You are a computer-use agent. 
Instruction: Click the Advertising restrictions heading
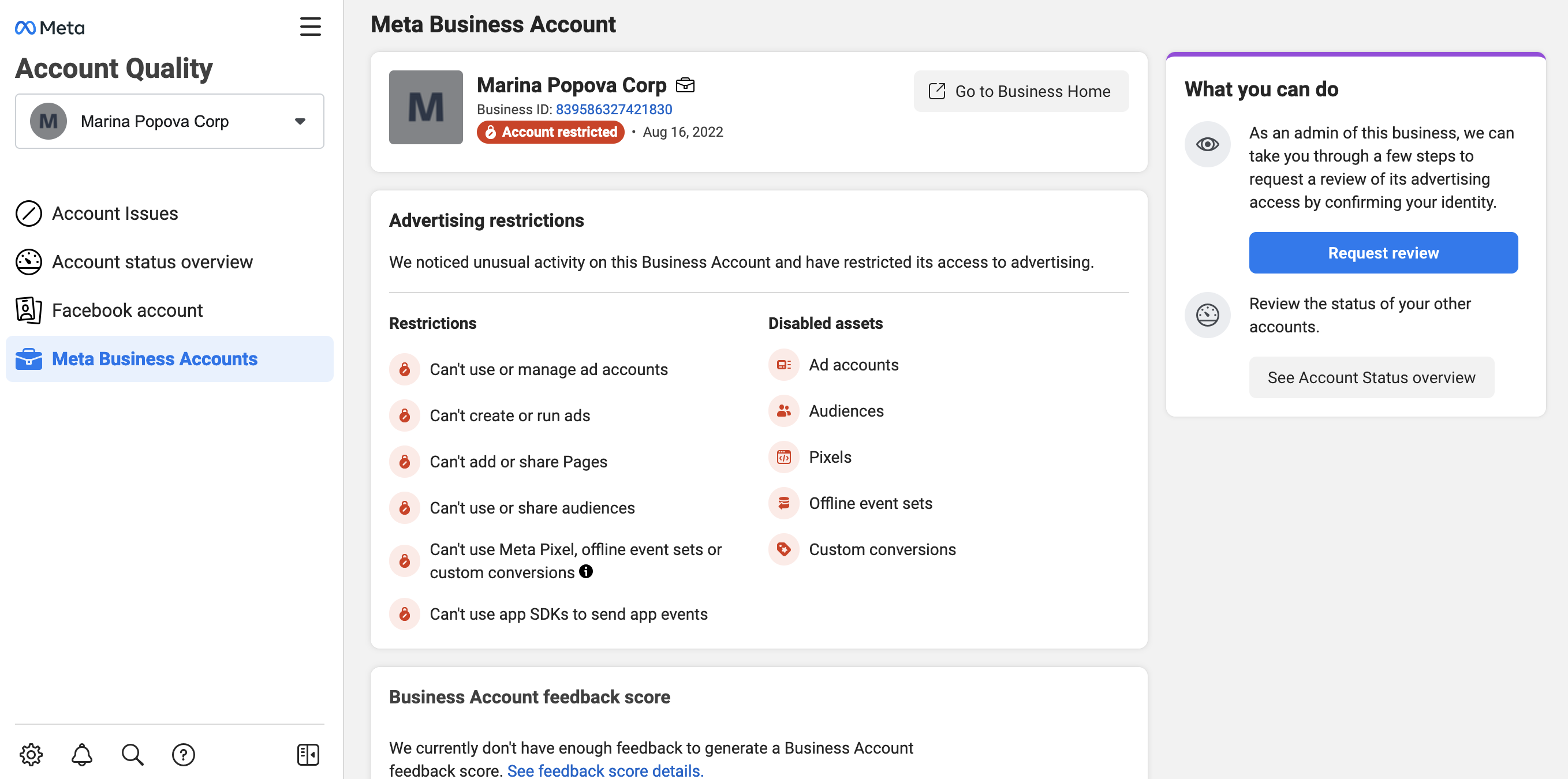click(487, 220)
